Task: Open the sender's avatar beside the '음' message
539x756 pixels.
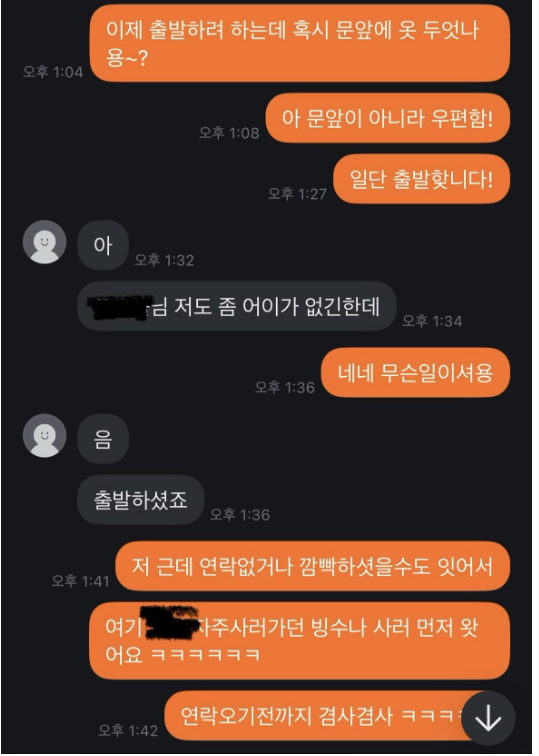Action: 44,435
